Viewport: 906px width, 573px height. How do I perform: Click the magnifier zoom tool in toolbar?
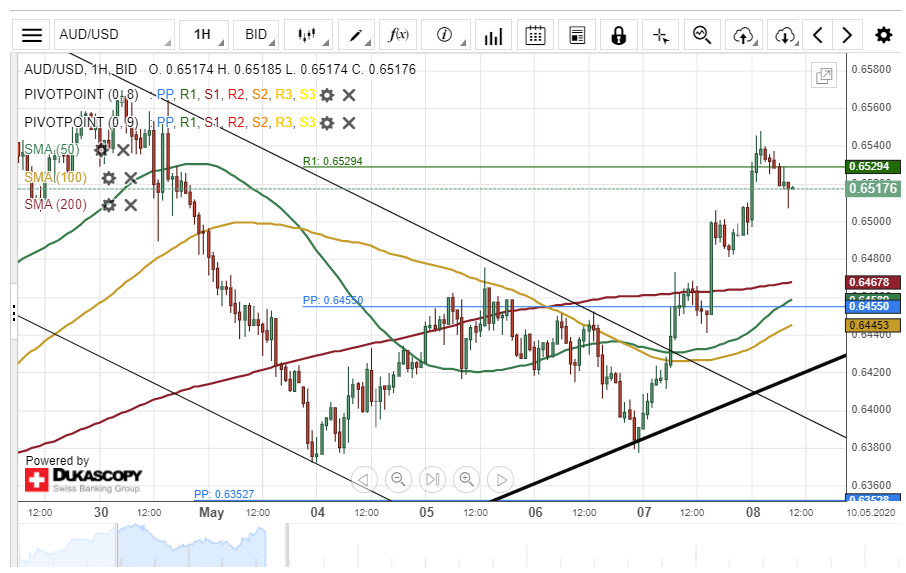click(702, 35)
